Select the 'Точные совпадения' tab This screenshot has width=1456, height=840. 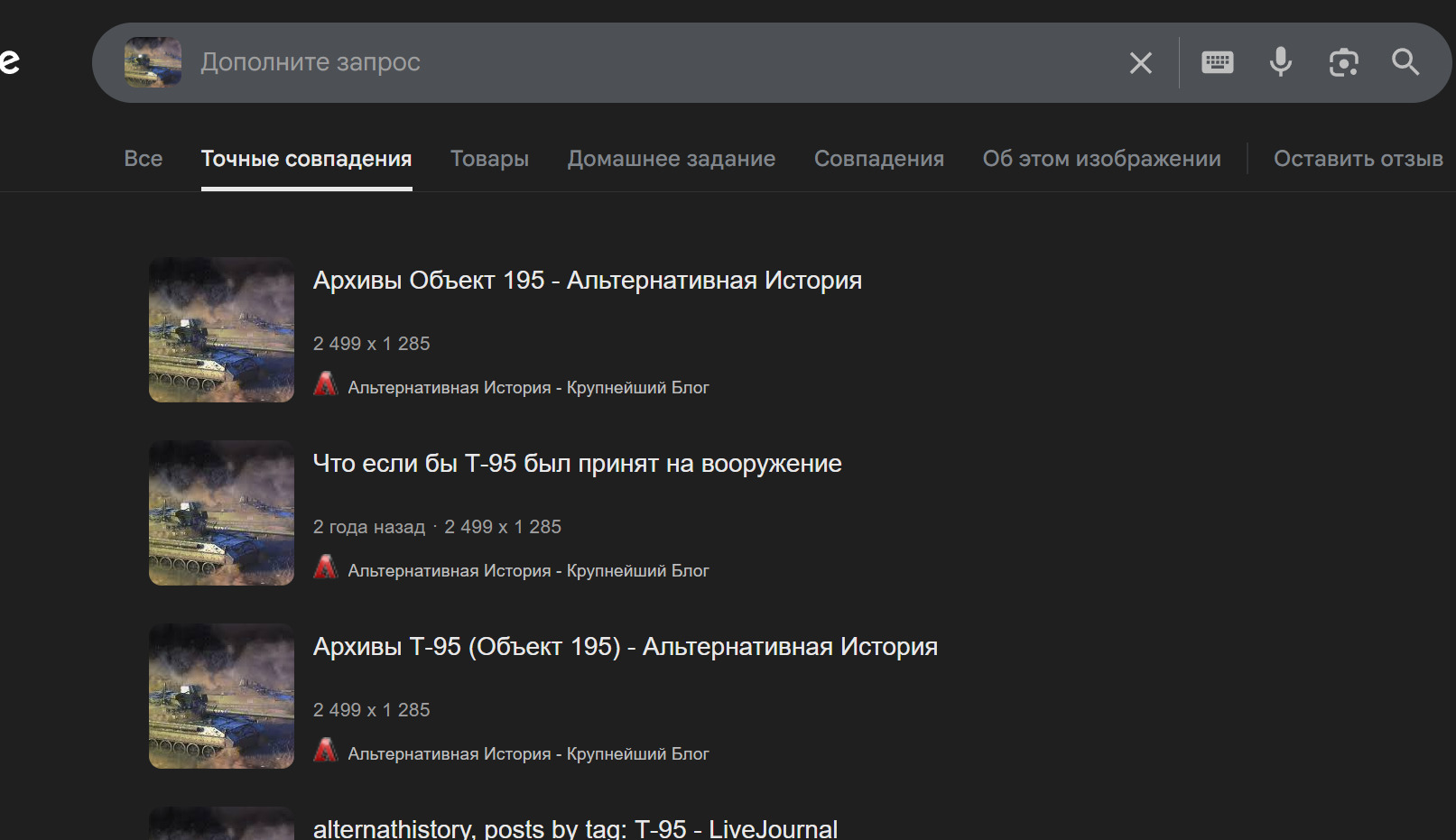click(x=307, y=159)
